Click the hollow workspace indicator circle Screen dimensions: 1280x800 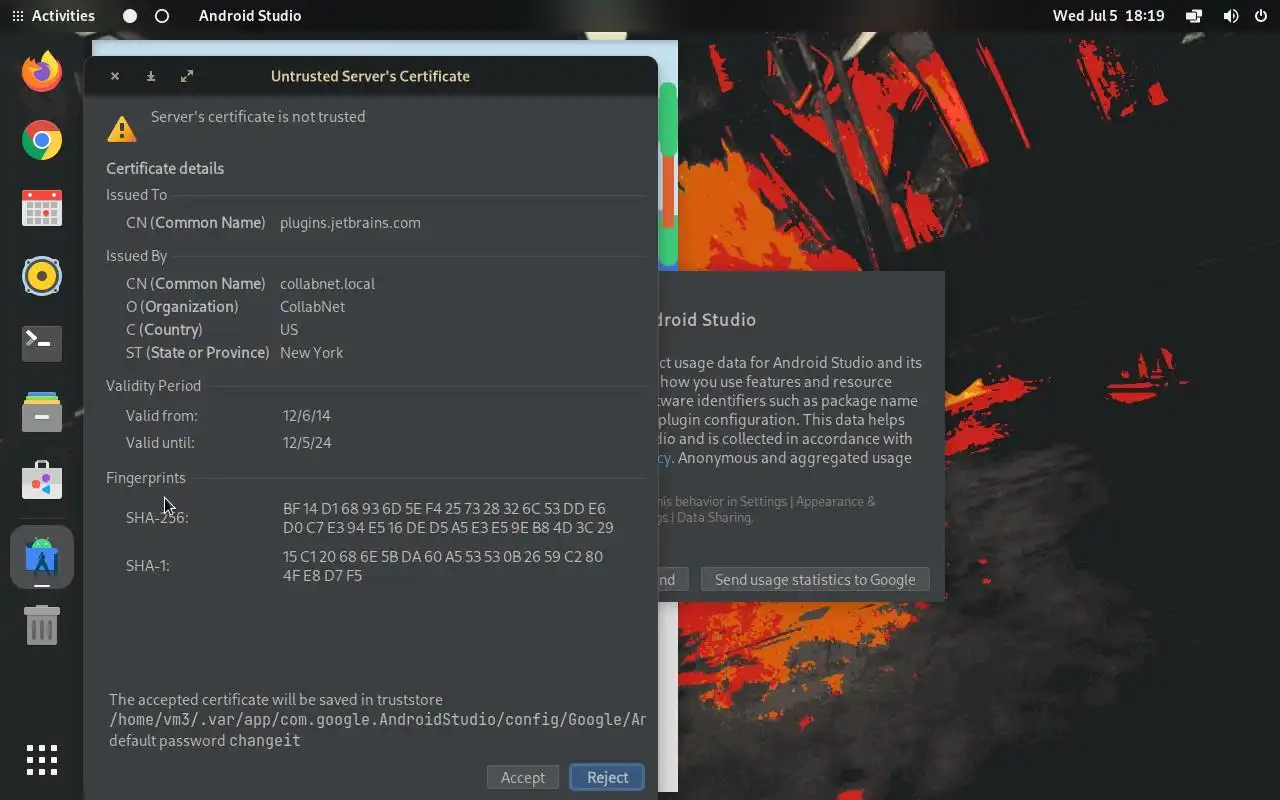[162, 16]
